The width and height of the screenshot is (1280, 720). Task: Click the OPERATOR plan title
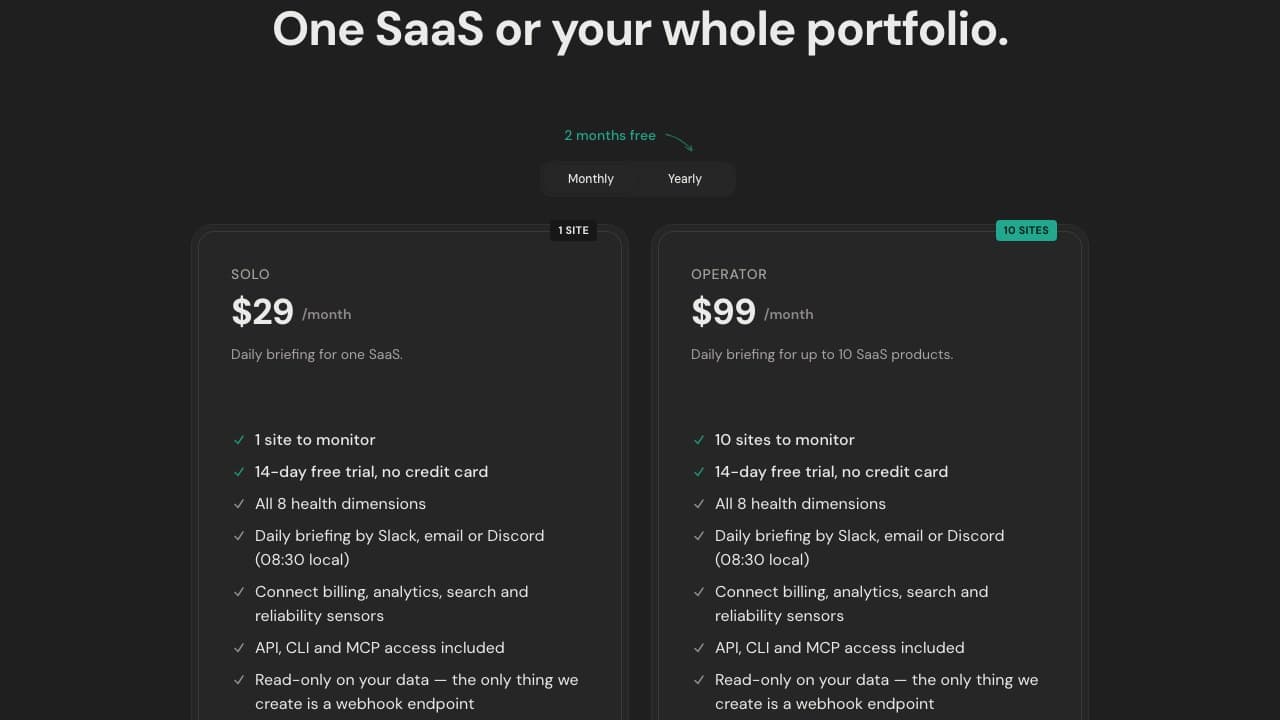(x=729, y=274)
